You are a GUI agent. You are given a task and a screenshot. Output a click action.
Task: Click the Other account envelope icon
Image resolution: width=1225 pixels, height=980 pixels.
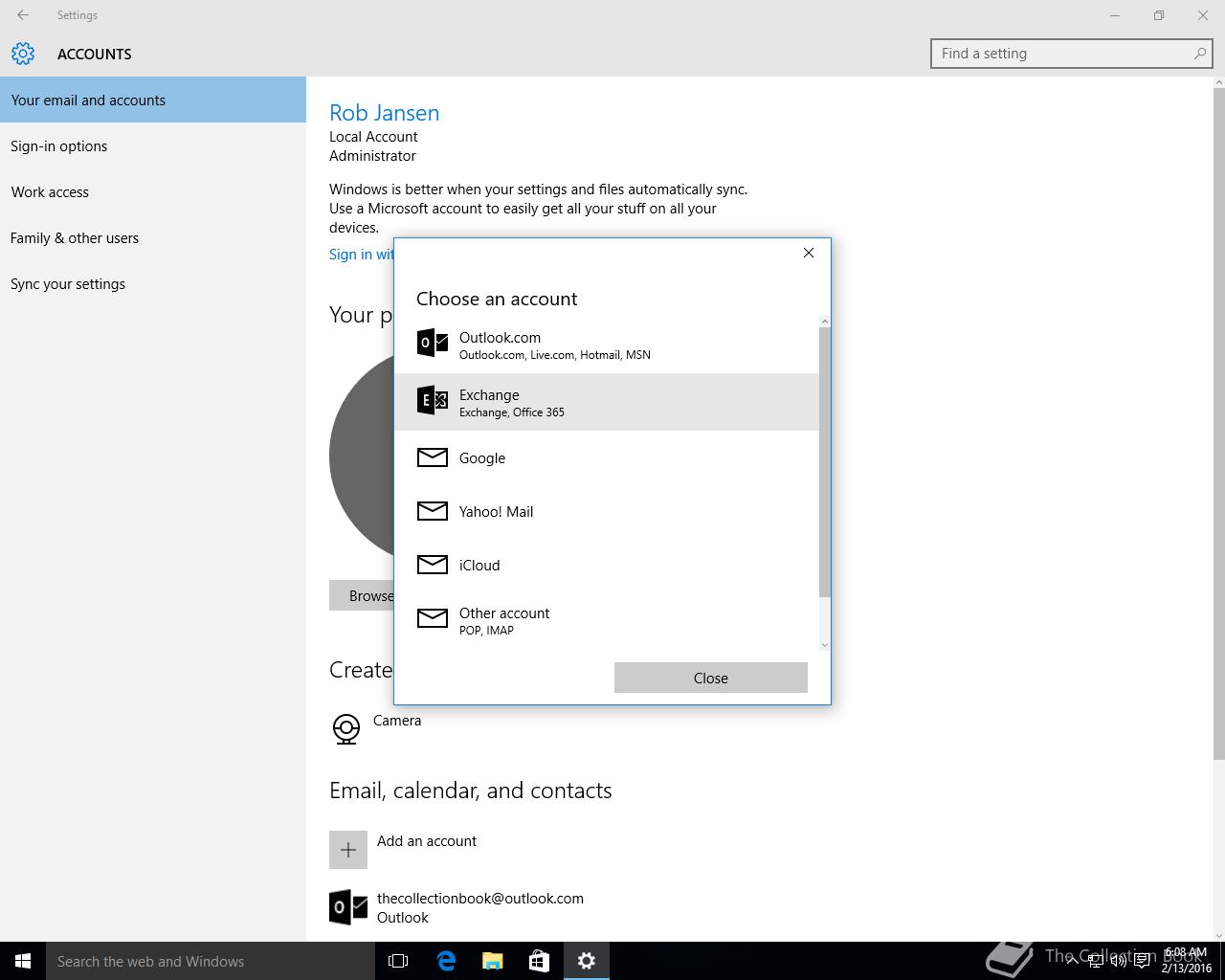433,618
